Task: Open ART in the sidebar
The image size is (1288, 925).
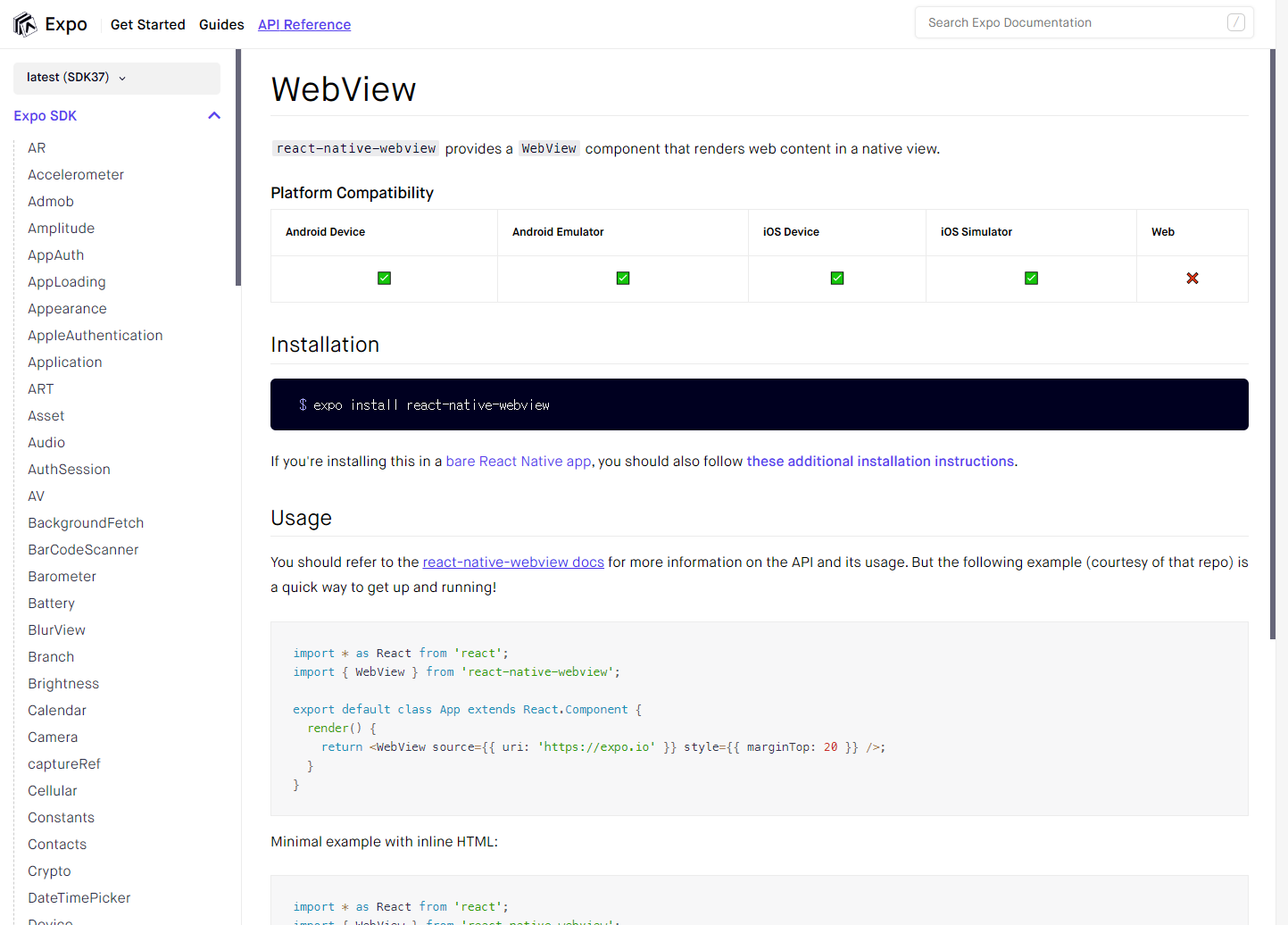Action: [x=41, y=389]
